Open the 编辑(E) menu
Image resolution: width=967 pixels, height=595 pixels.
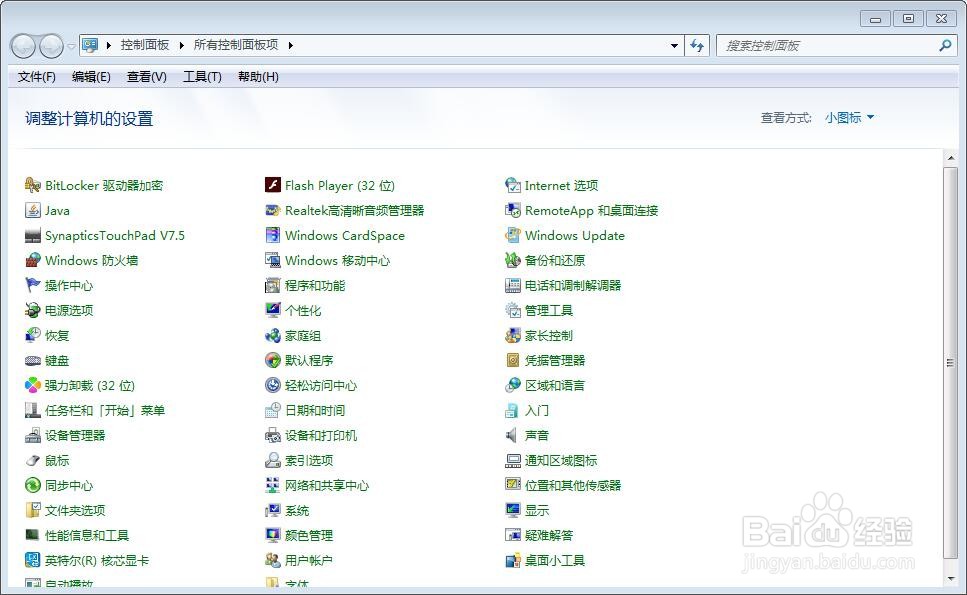click(91, 77)
